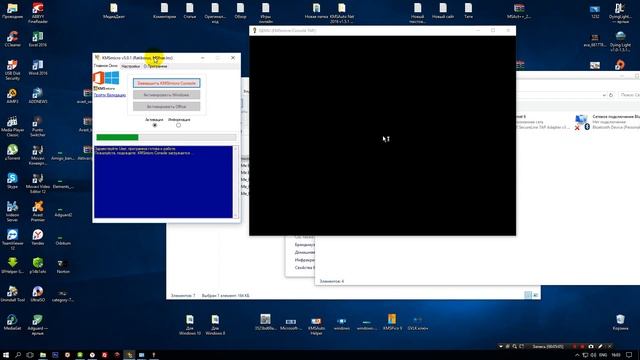The height and width of the screenshot is (360, 640).
Task: Open Movavi Video Editor 12 shortcut
Action: click(x=38, y=183)
